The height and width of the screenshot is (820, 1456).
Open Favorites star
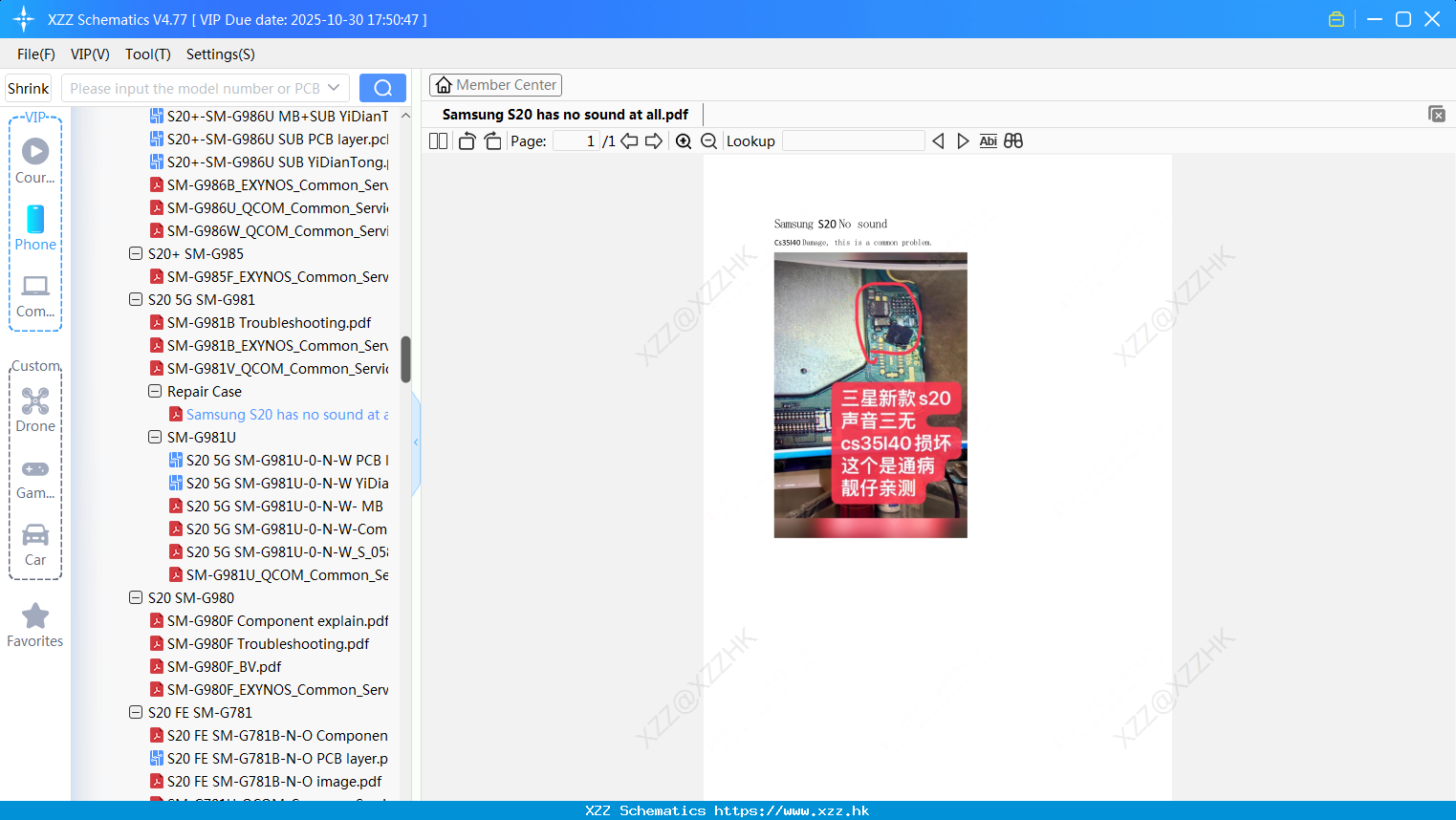pos(35,625)
